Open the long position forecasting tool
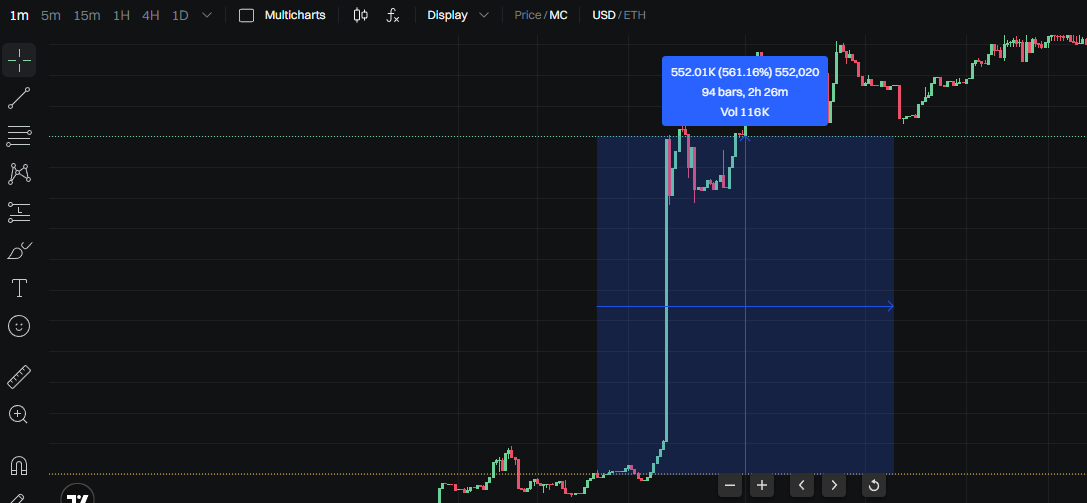Screen dimensions: 1087x503 (19, 212)
